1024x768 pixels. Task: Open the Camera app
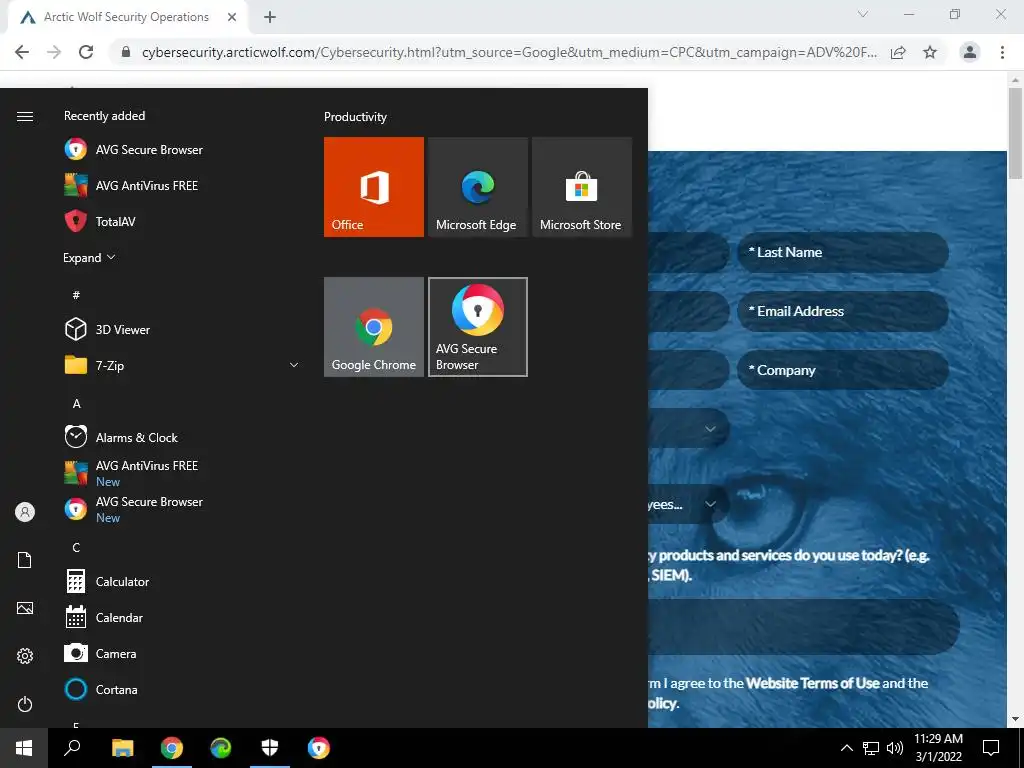click(x=101, y=653)
